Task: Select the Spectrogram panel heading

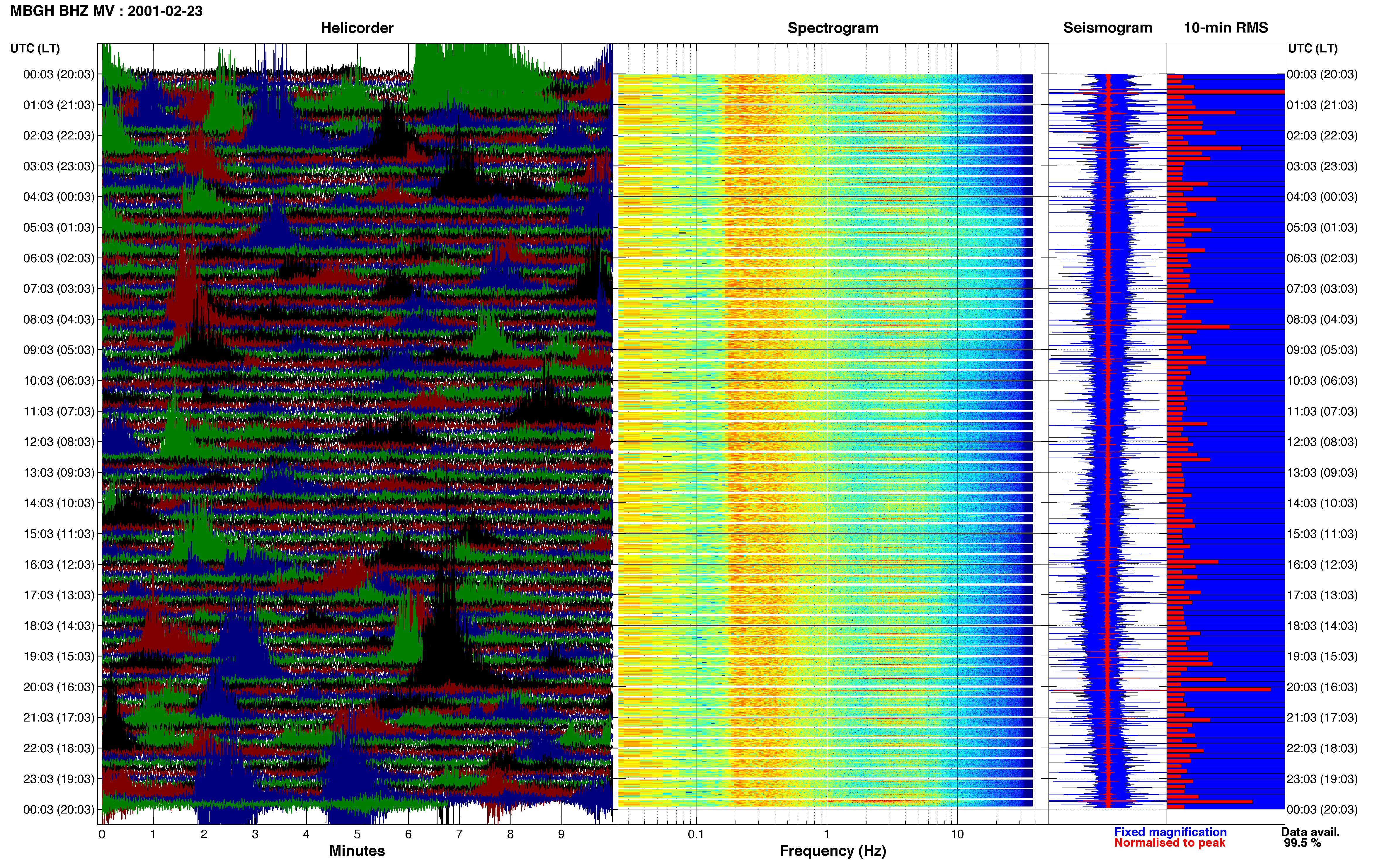Action: [833, 28]
